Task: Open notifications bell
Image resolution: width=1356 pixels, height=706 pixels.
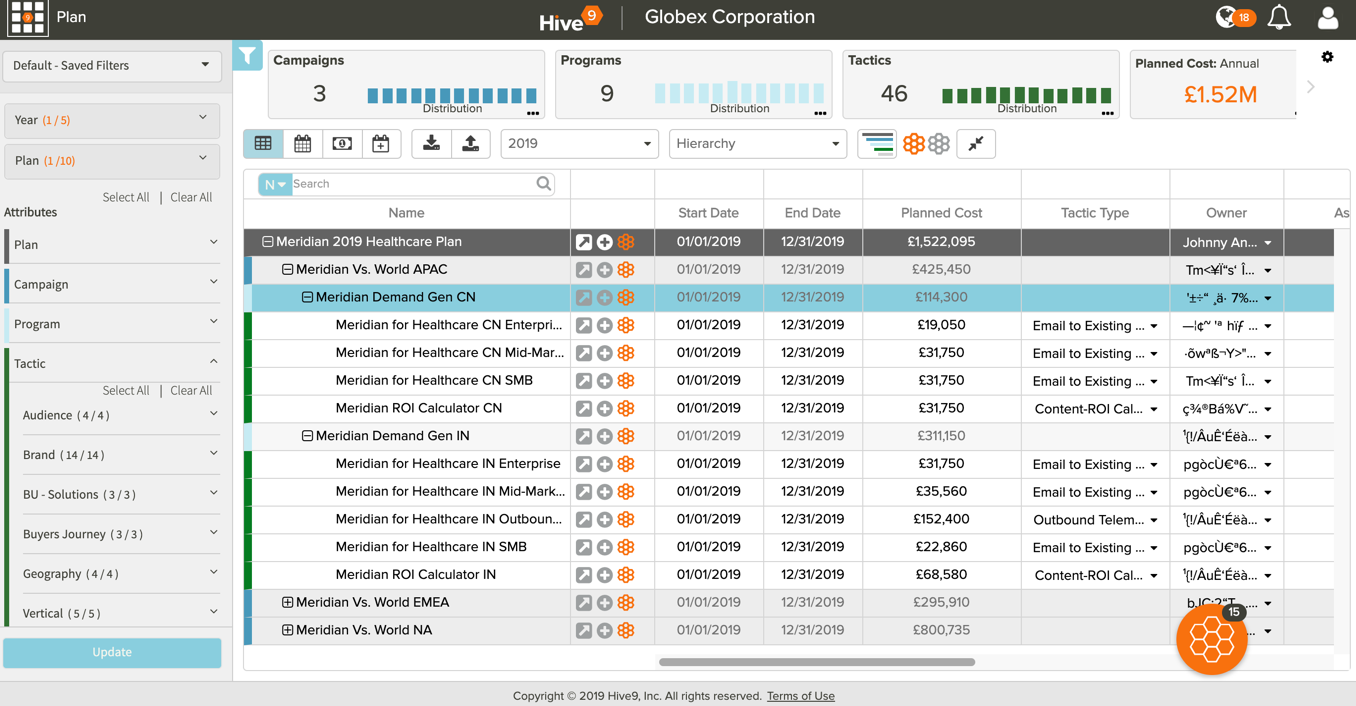Action: click(x=1279, y=17)
